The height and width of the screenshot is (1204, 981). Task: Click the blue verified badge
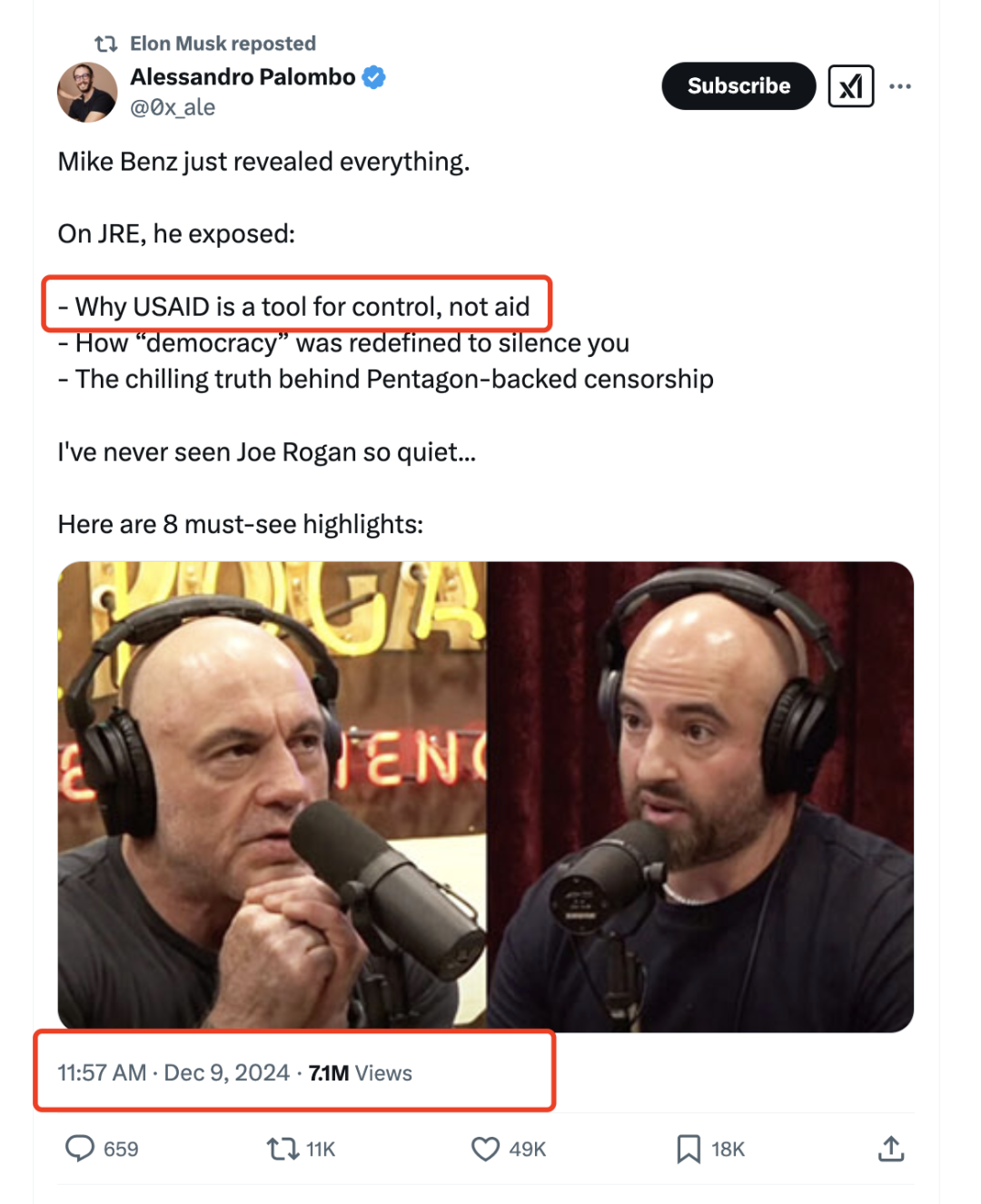[x=374, y=77]
